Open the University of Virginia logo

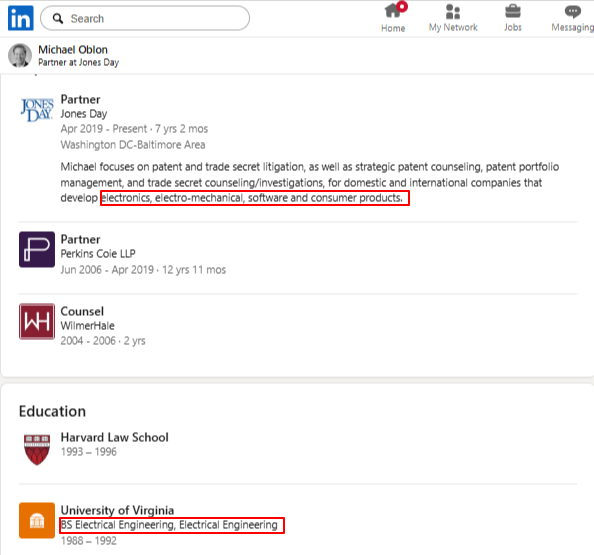point(37,520)
